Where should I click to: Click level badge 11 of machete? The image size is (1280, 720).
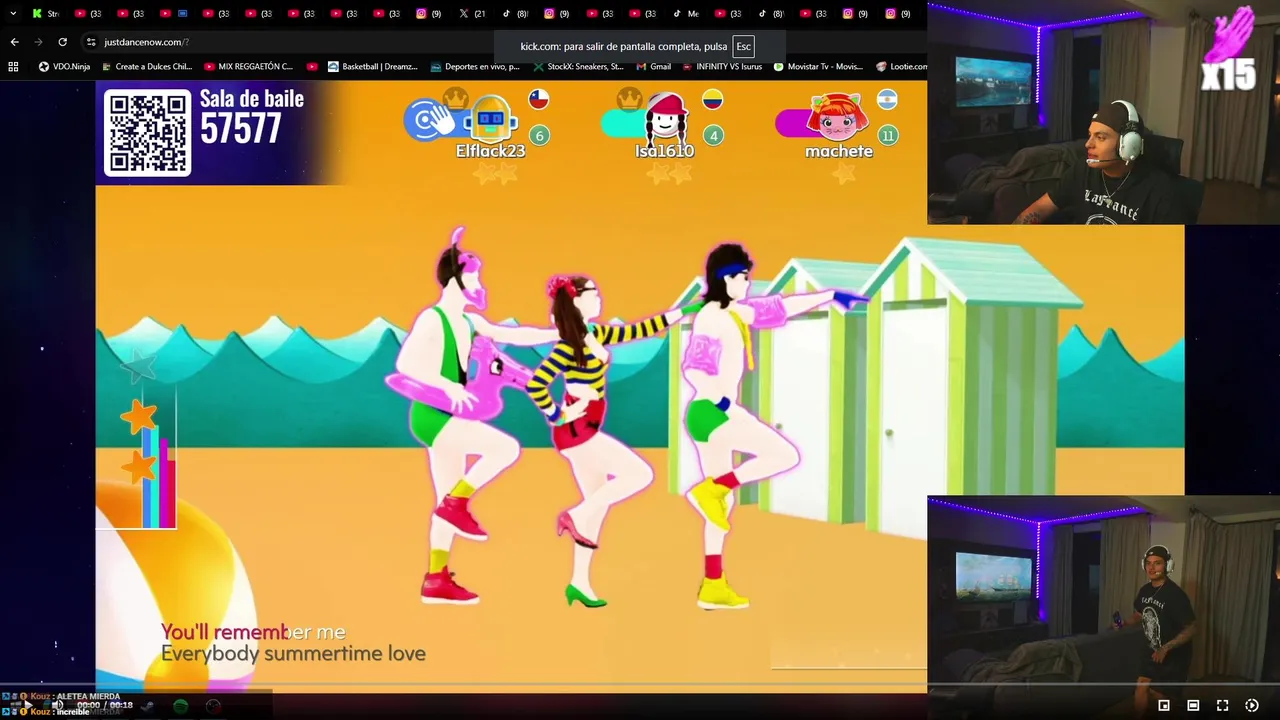tap(887, 135)
